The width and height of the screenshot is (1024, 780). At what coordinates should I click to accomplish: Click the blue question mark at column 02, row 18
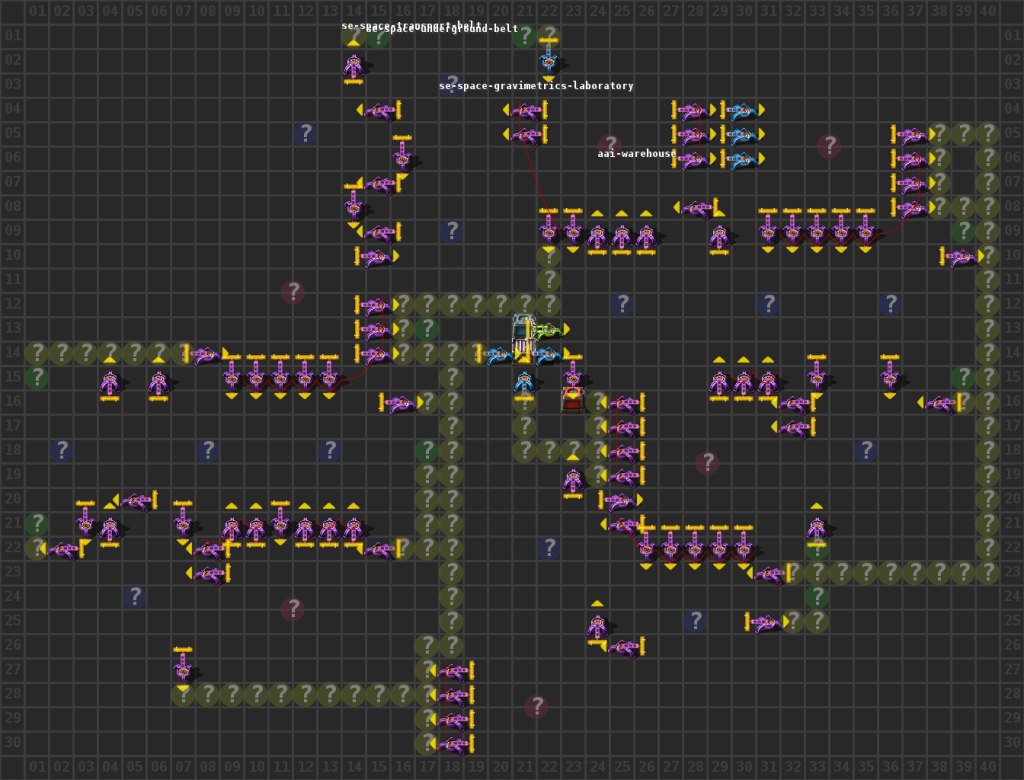tap(61, 450)
